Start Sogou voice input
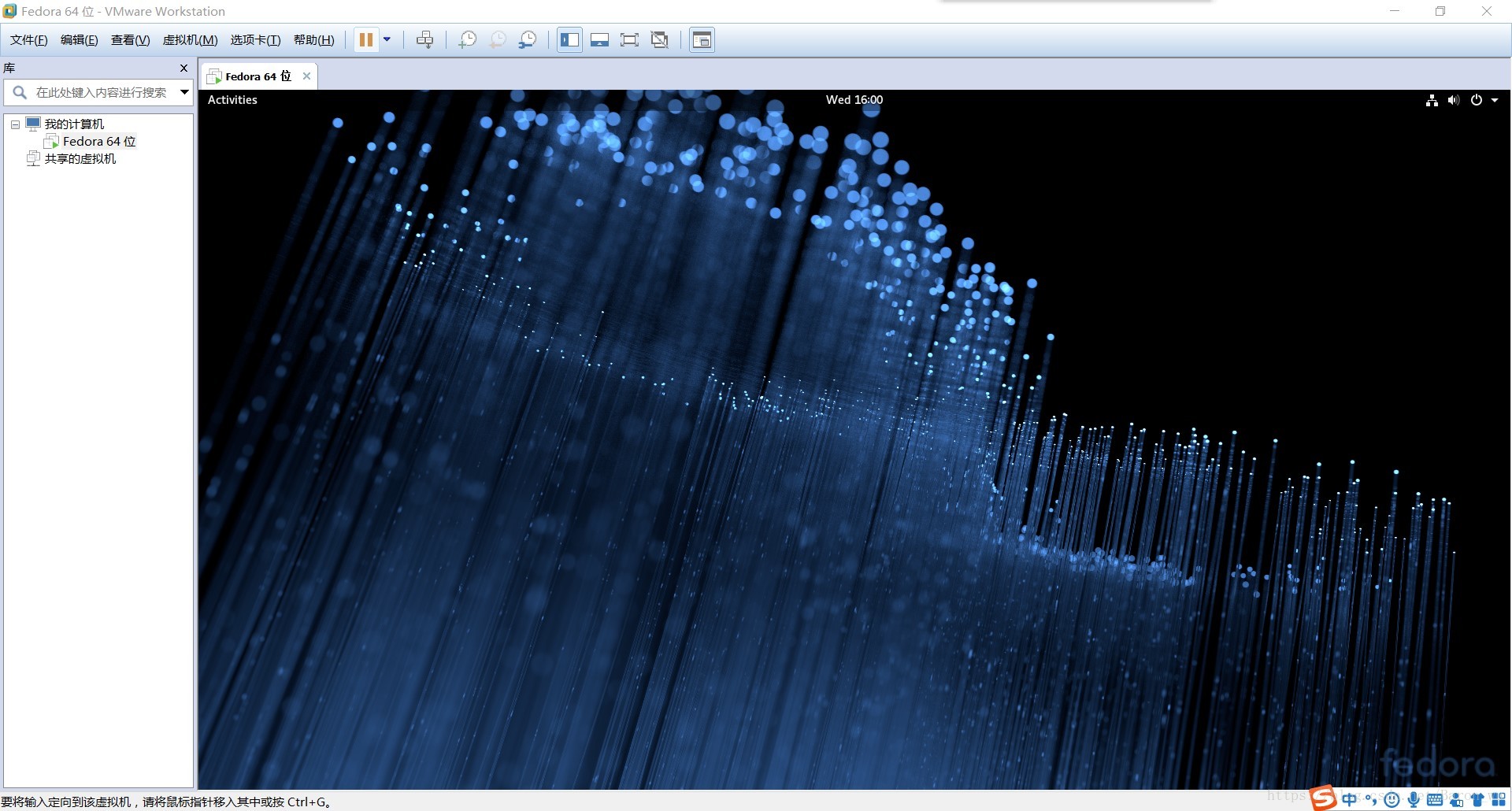This screenshot has height=811, width=1512. click(x=1414, y=800)
